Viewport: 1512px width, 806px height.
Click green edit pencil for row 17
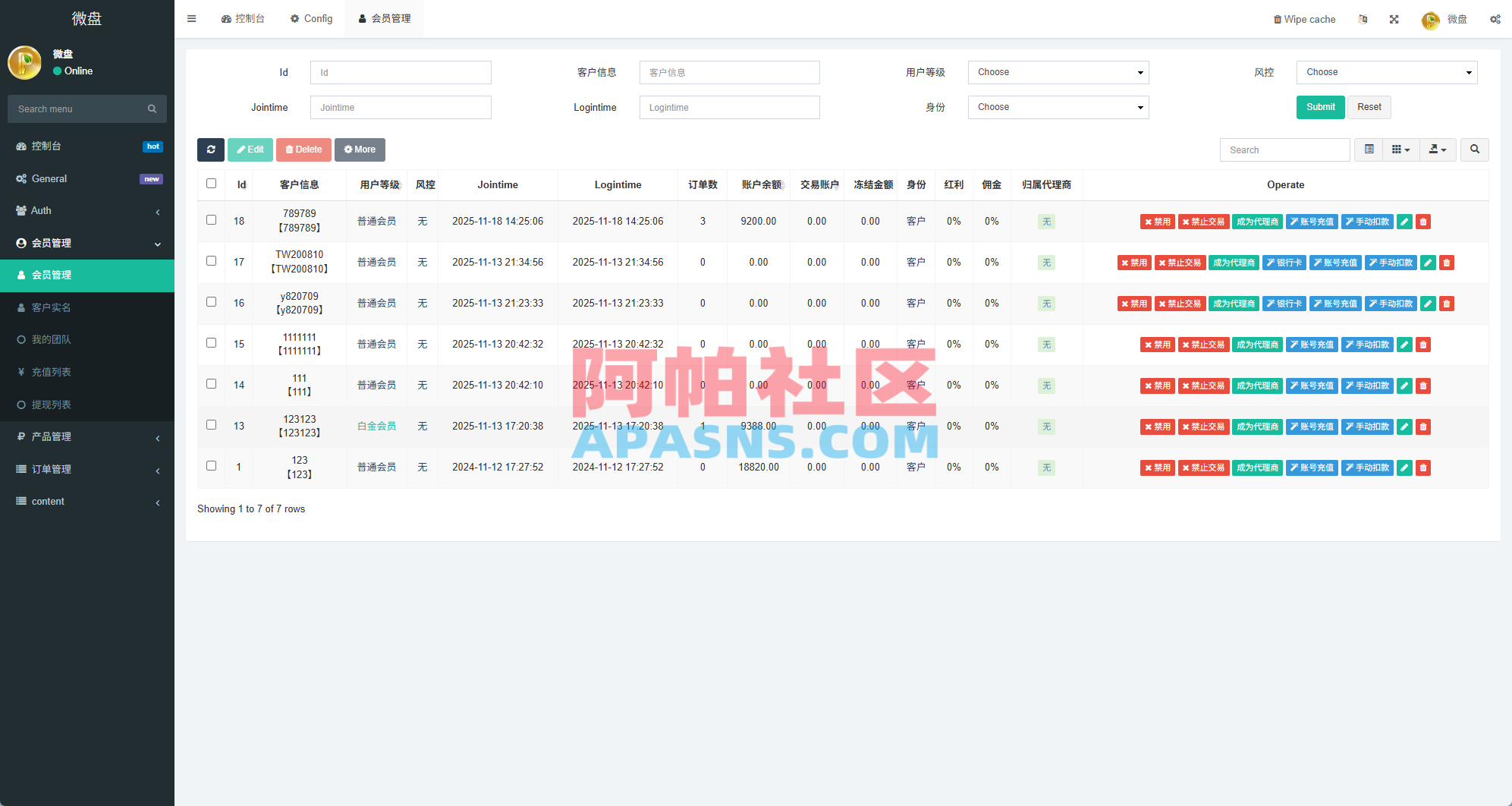point(1428,263)
